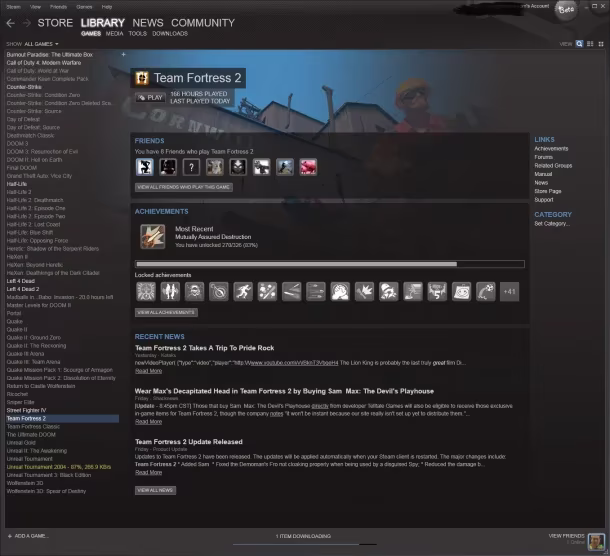Select Street Fighter IV in games list
The height and width of the screenshot is (556, 610).
point(26,410)
